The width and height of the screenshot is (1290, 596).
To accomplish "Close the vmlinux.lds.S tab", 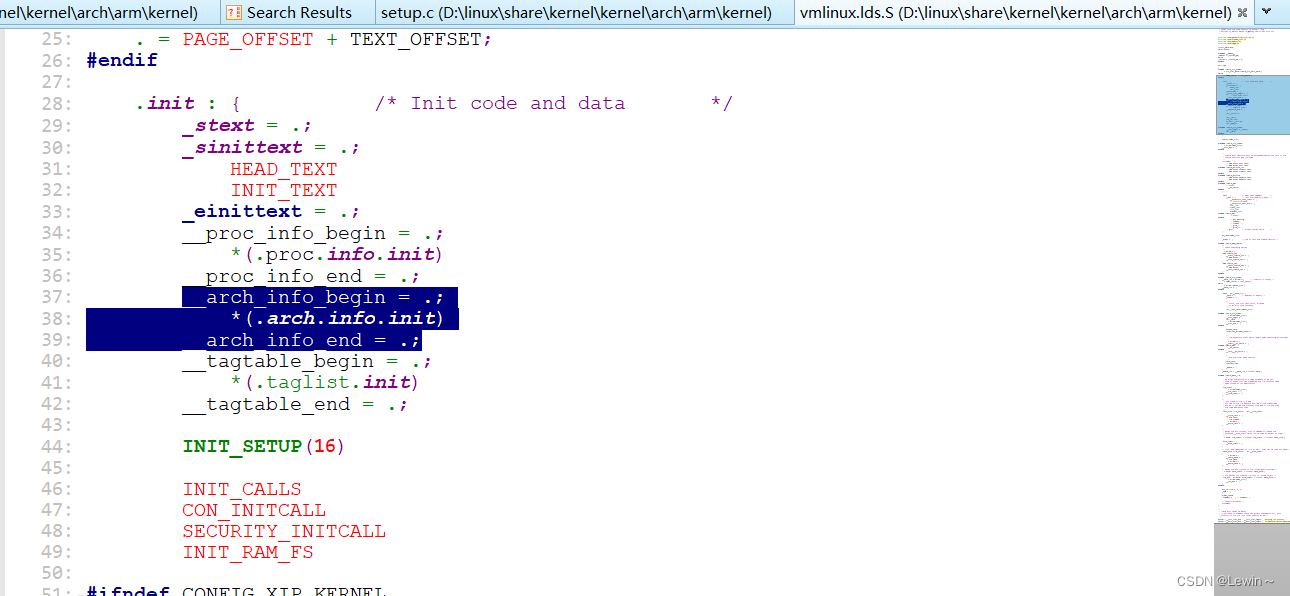I will [x=1242, y=13].
